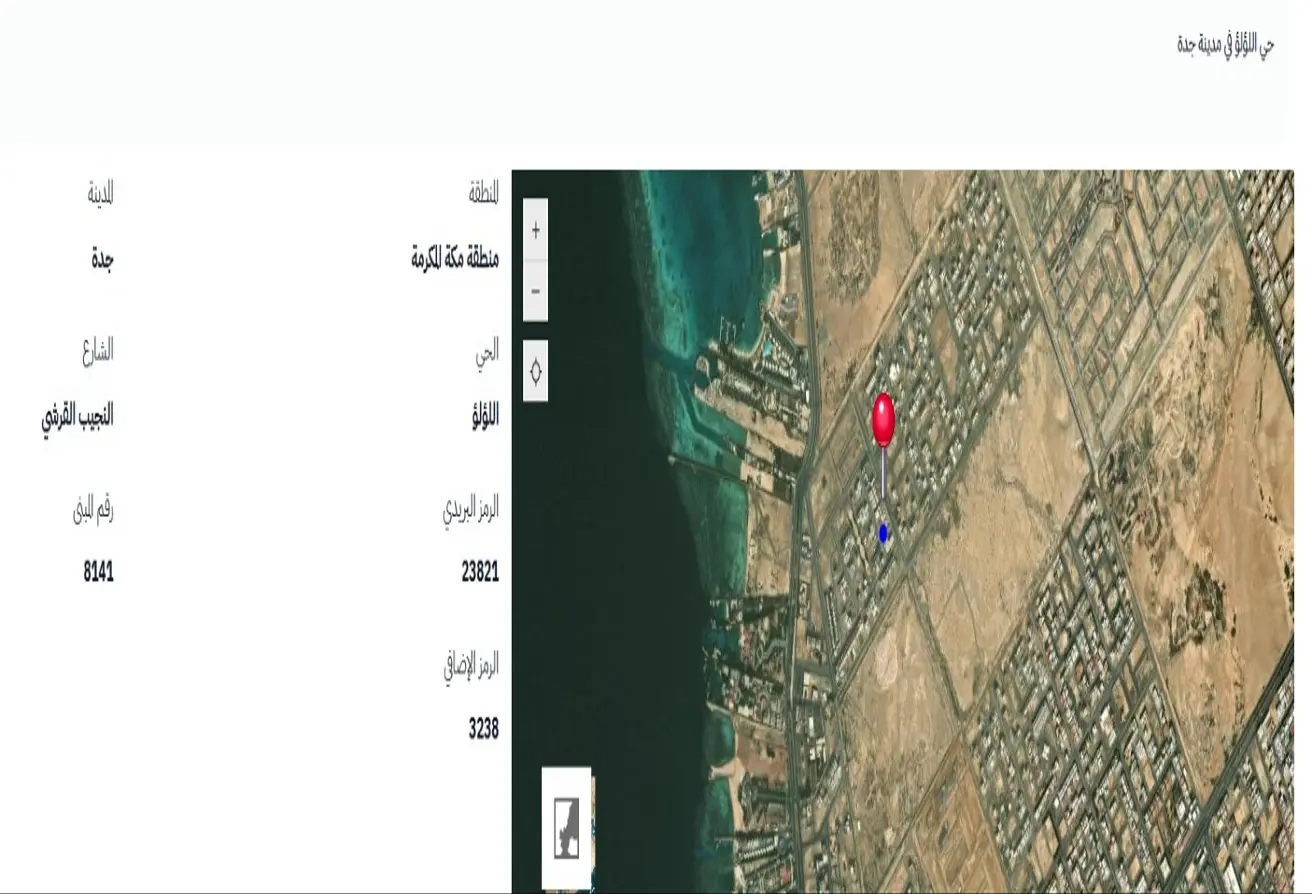
Task: Zoom in on the map
Action: 535,230
